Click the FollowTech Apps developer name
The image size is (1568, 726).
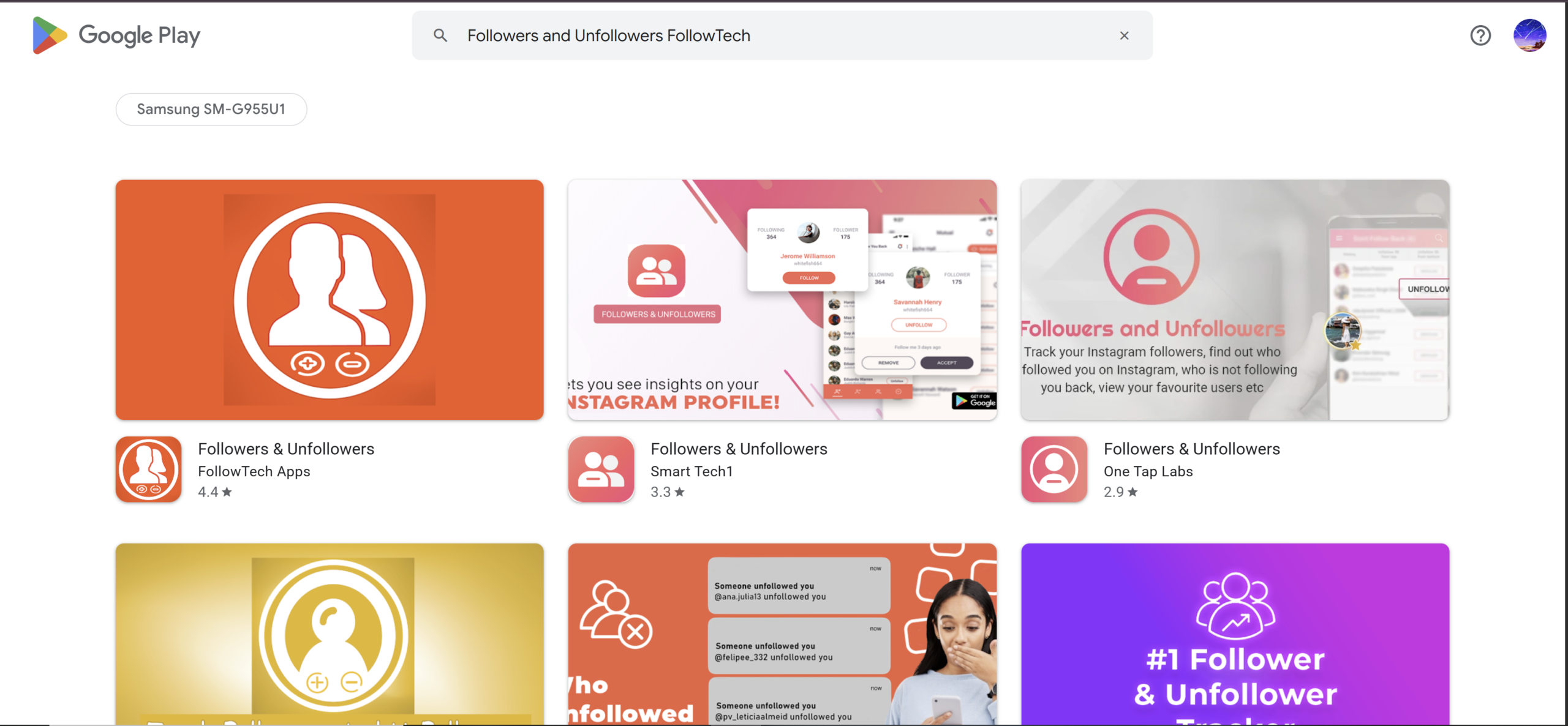[254, 471]
